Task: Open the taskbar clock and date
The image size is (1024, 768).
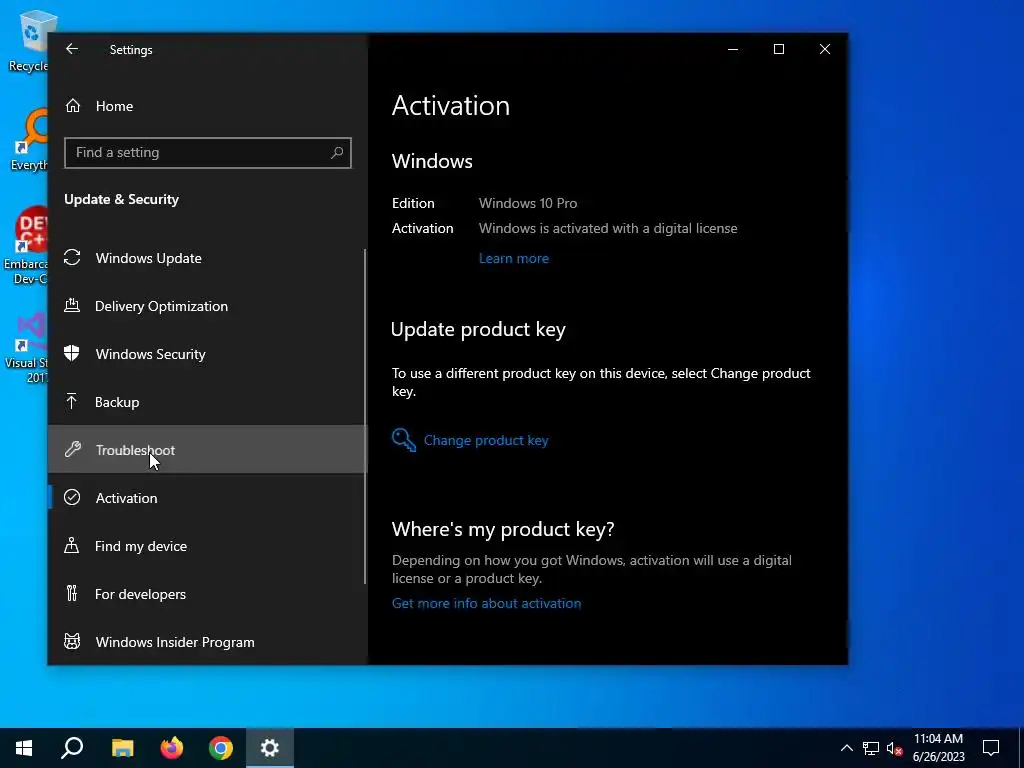Action: pos(938,748)
